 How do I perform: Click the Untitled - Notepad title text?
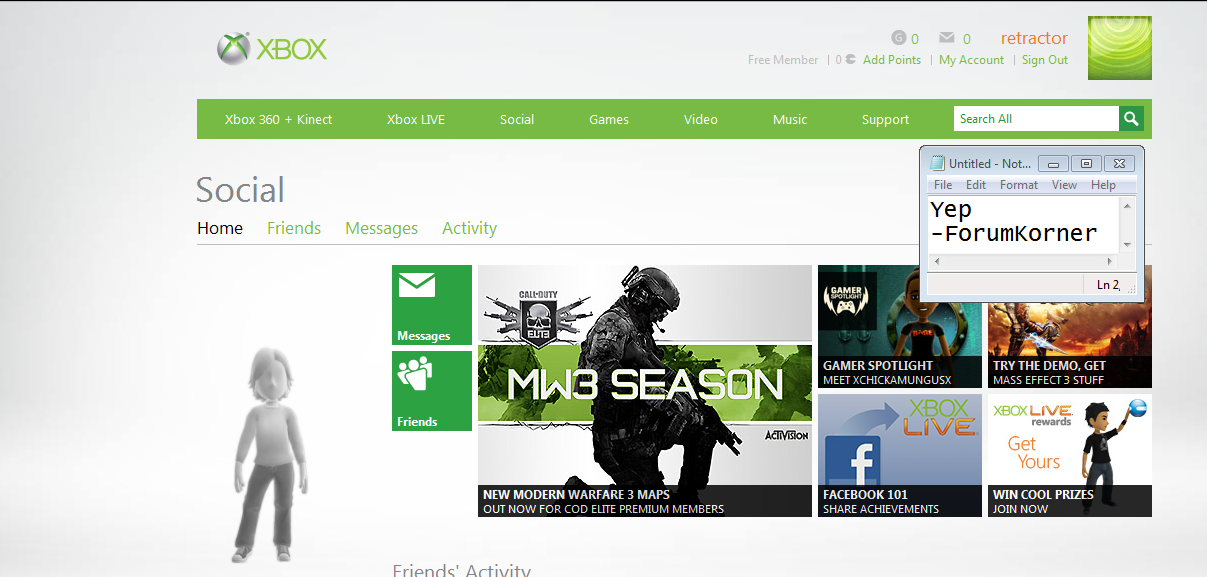(x=990, y=163)
